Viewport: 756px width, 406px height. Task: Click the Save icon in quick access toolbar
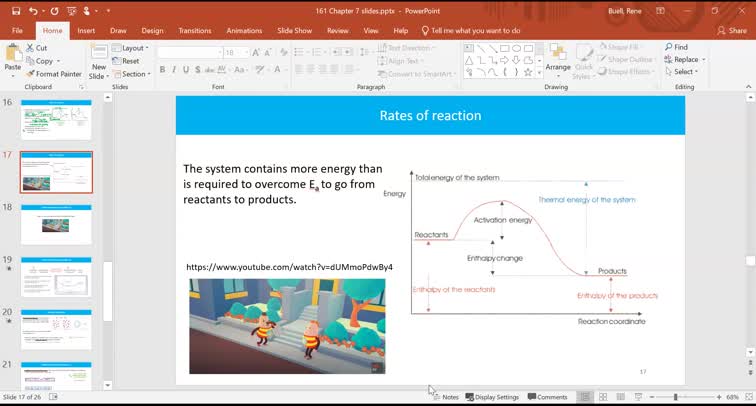tap(13, 11)
